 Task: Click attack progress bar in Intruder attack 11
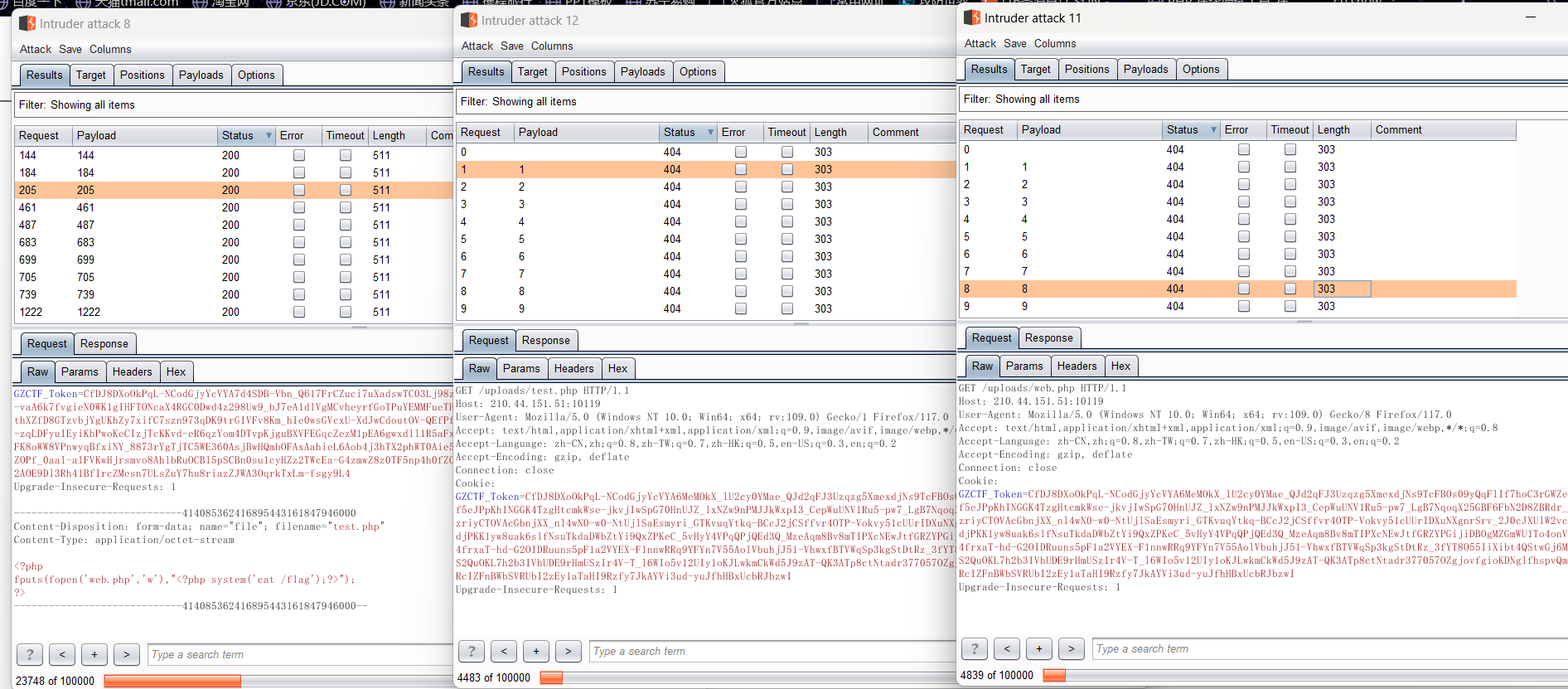pyautogui.click(x=1304, y=675)
